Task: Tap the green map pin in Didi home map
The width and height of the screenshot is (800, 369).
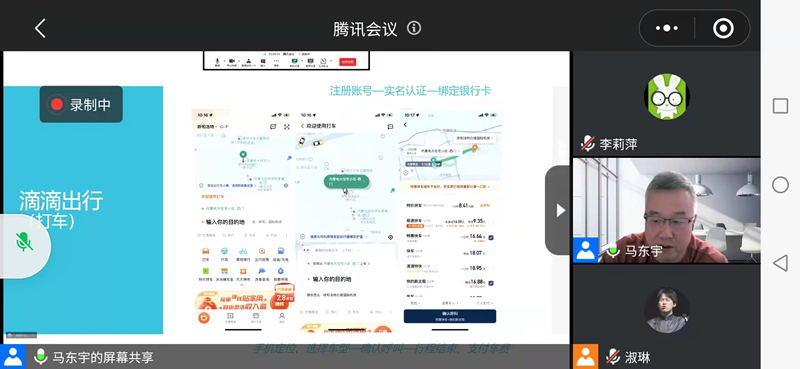Action: 243,156
